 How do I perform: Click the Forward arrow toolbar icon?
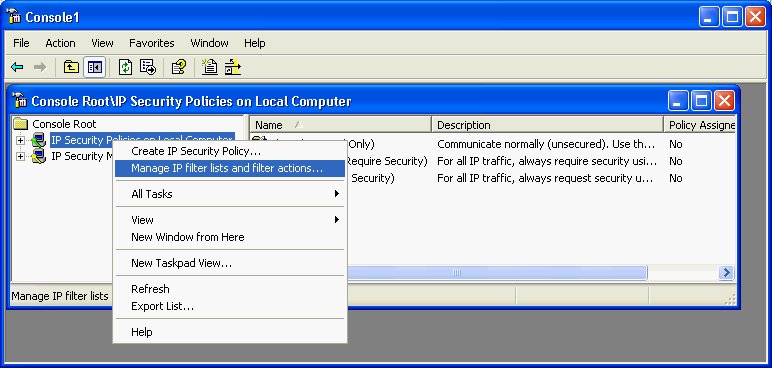(40, 67)
